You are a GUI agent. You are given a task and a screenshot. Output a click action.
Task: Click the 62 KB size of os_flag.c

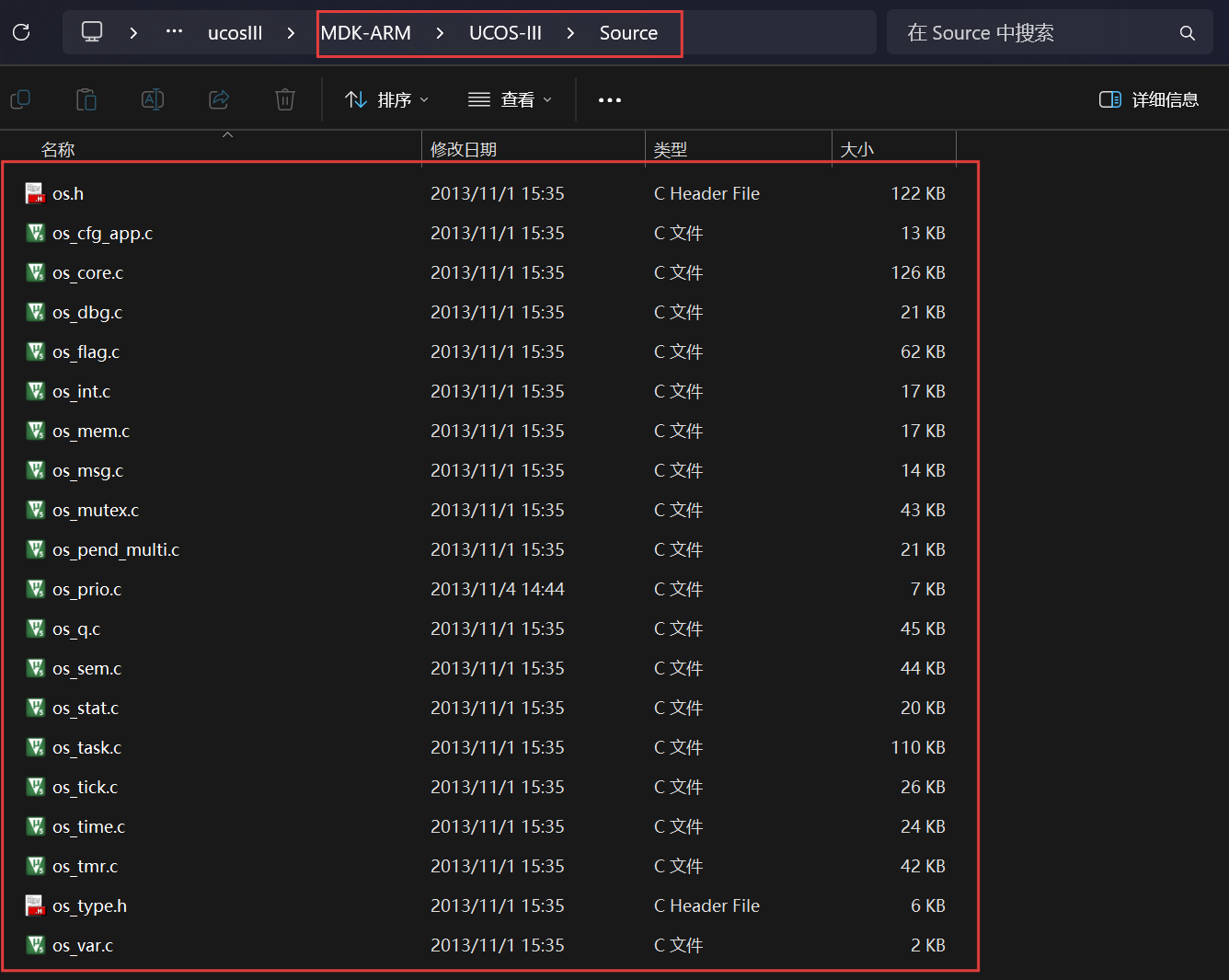click(923, 352)
